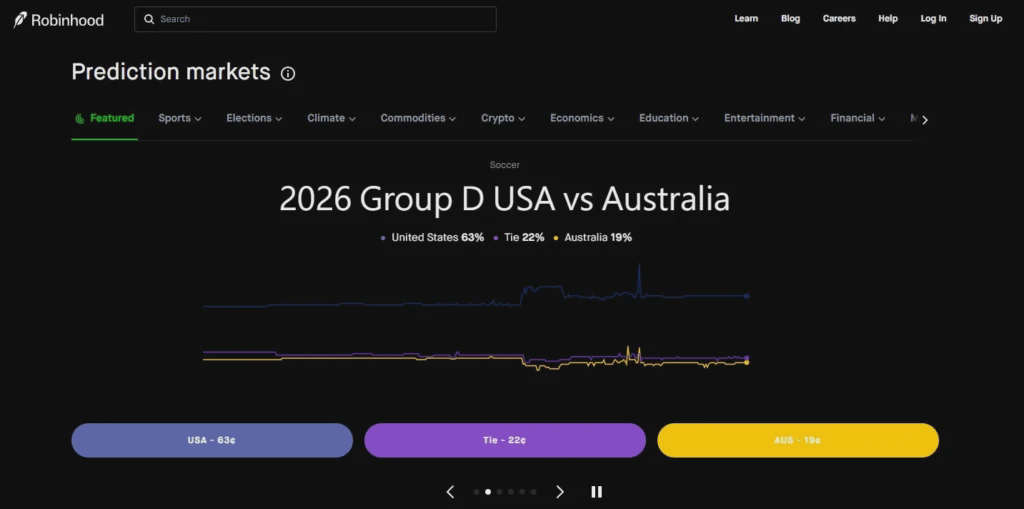Select the first carousel dot
Screen dimensions: 1024x509
[x=477, y=492]
